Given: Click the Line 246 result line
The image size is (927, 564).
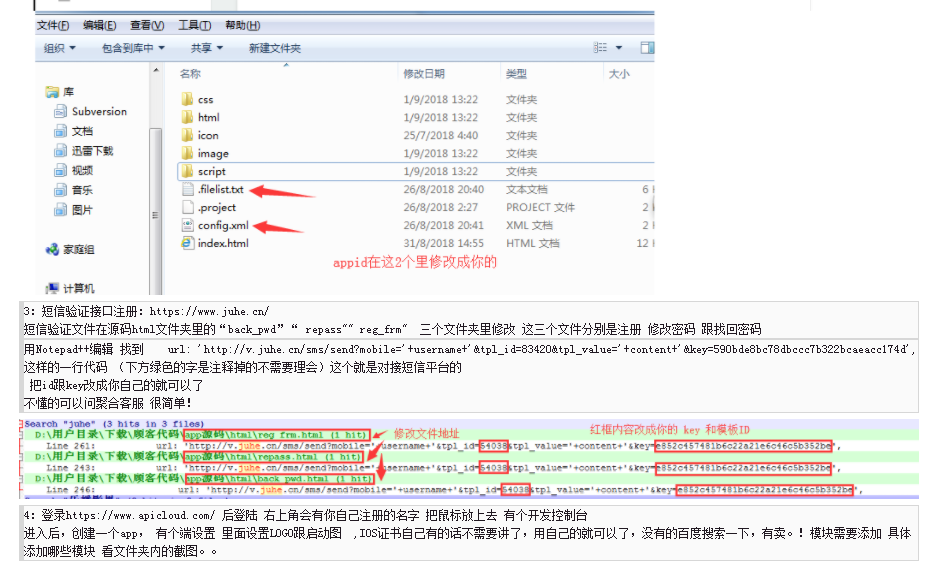Looking at the screenshot, I should point(455,490).
